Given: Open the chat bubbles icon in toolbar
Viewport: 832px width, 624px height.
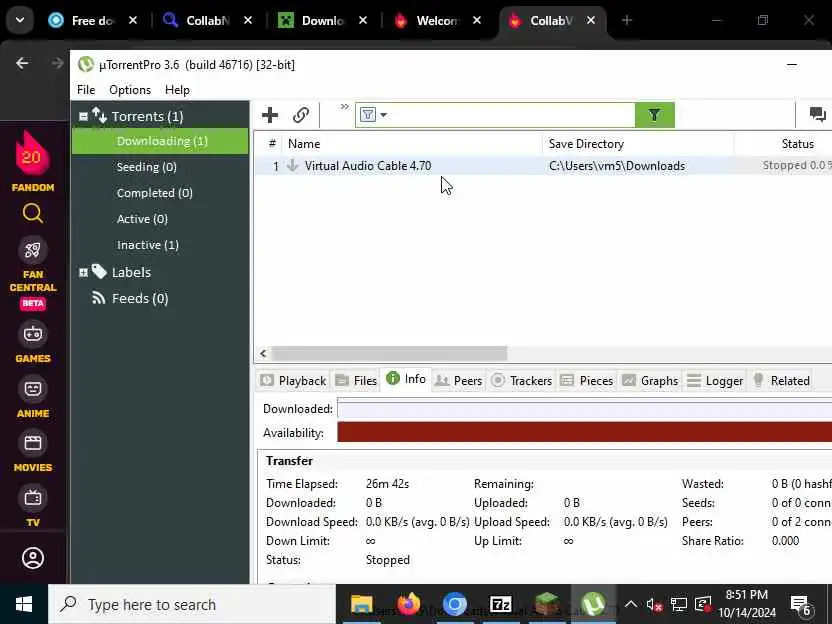Looking at the screenshot, I should click(818, 114).
